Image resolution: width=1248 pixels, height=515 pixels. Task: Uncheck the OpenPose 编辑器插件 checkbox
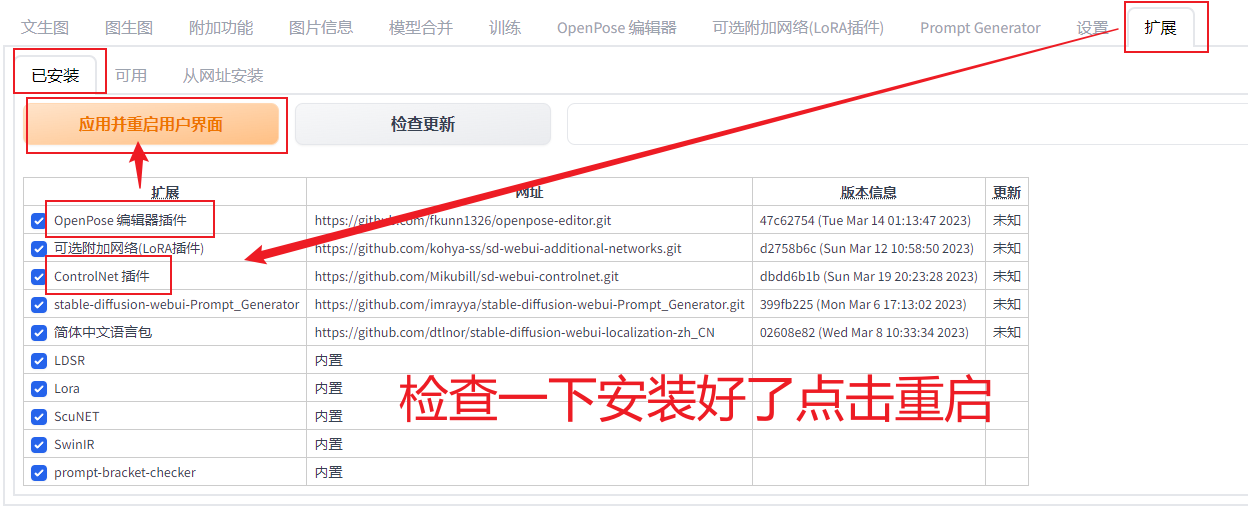click(x=39, y=220)
